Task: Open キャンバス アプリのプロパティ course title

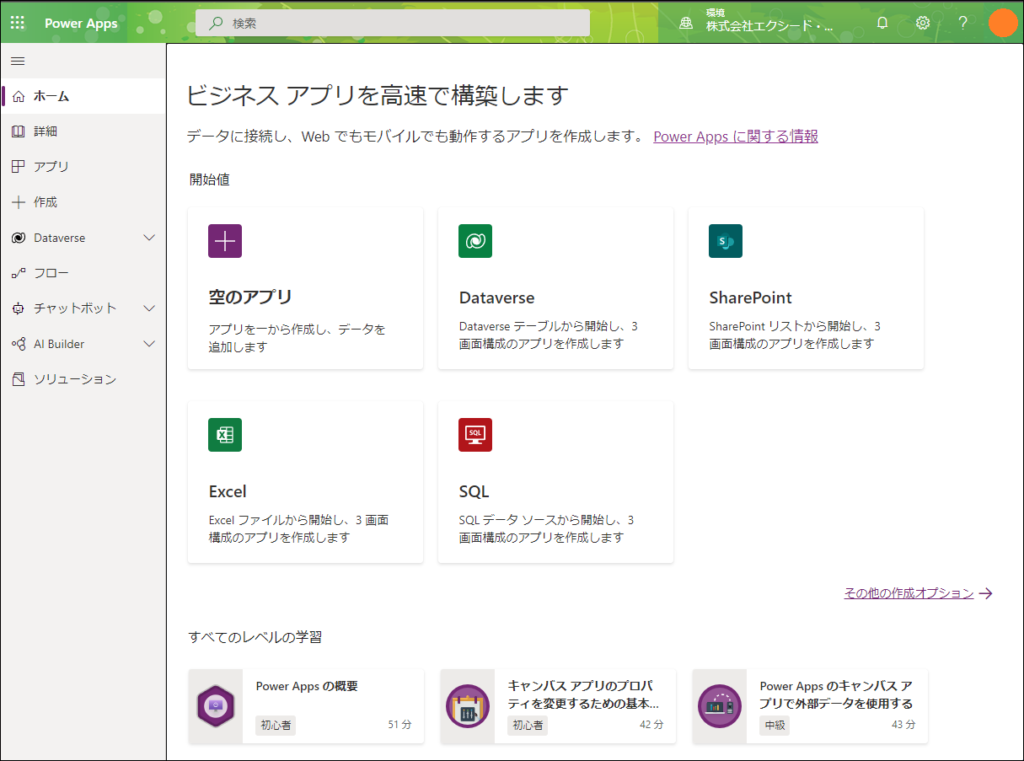Action: (583, 694)
